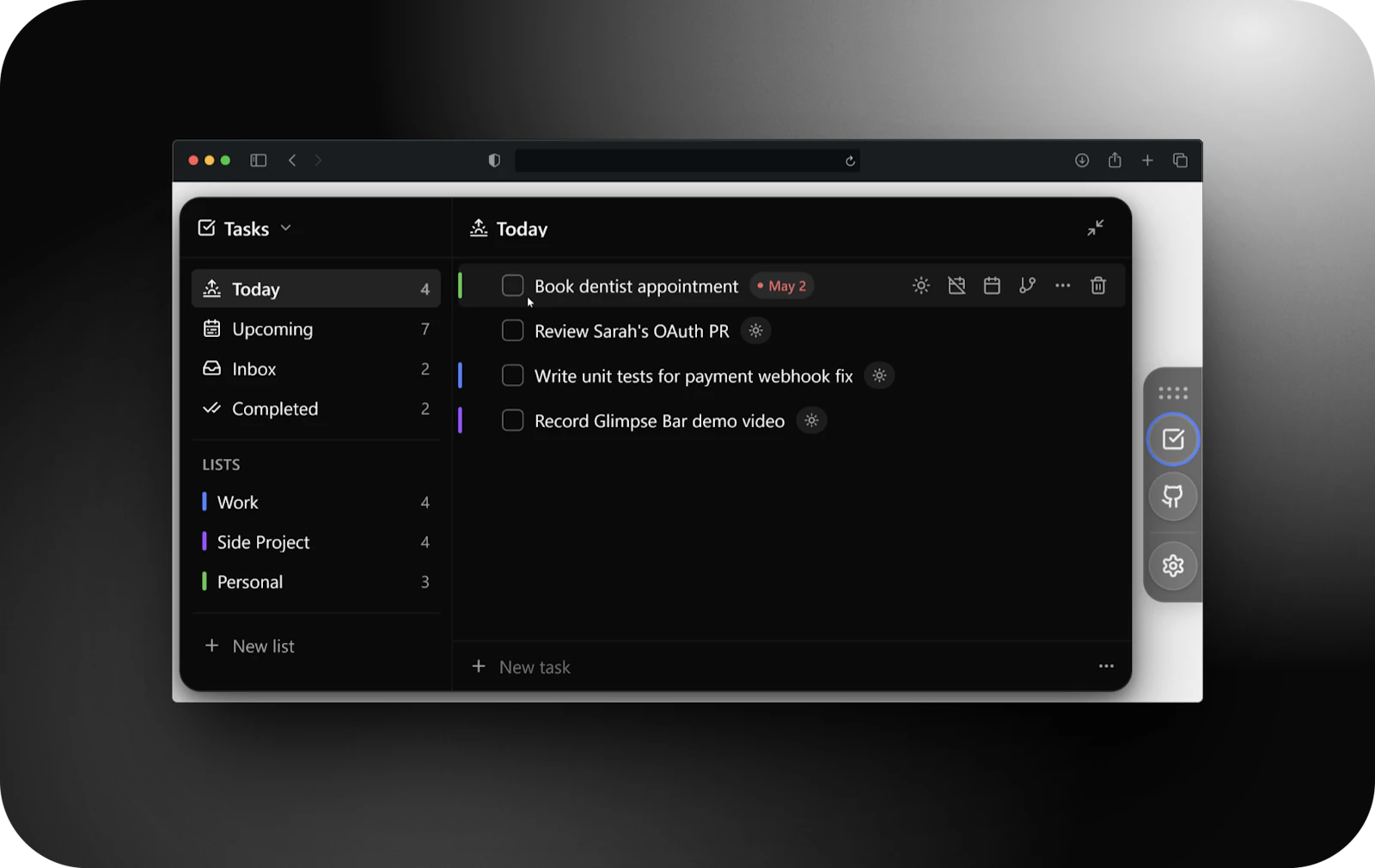Screen dimensions: 1375x868
Task: Open the Personal list
Action: pos(315,582)
